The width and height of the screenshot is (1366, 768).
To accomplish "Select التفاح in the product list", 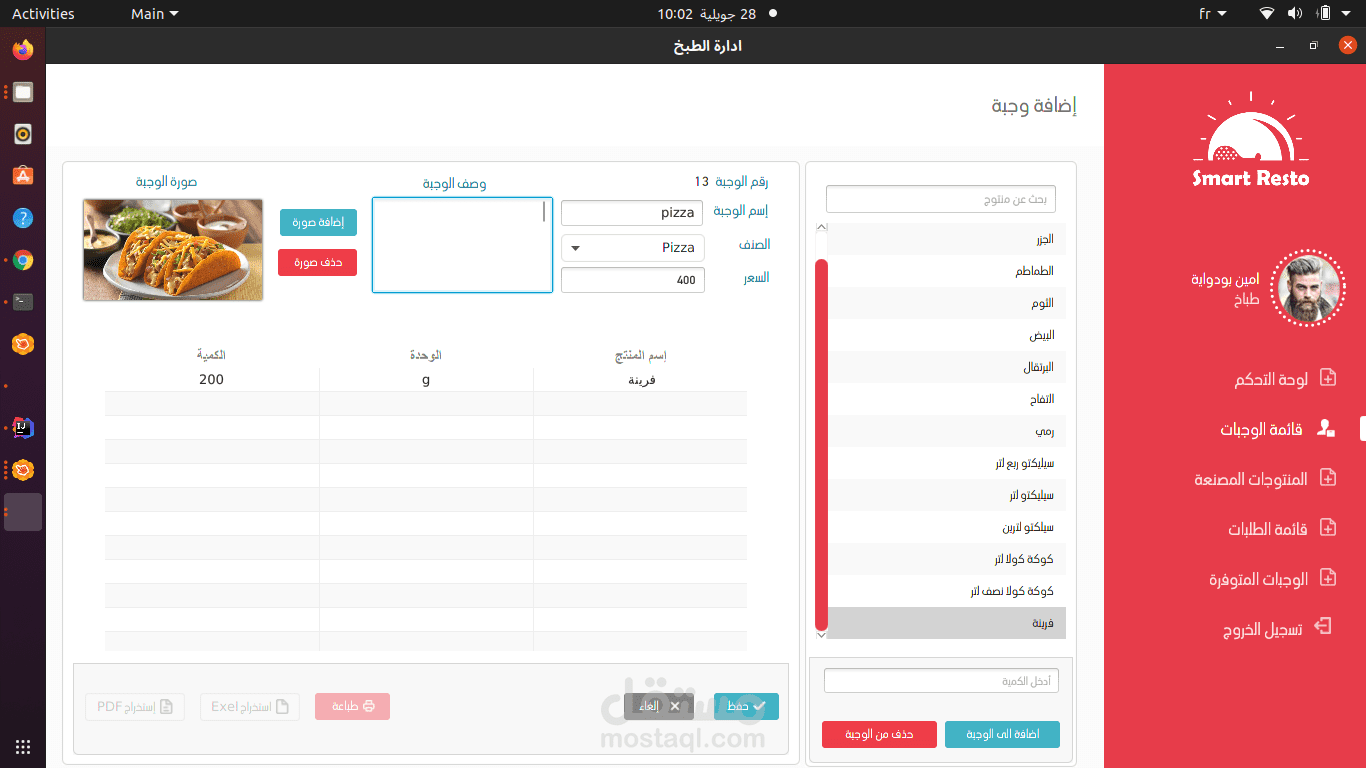I will click(x=947, y=399).
